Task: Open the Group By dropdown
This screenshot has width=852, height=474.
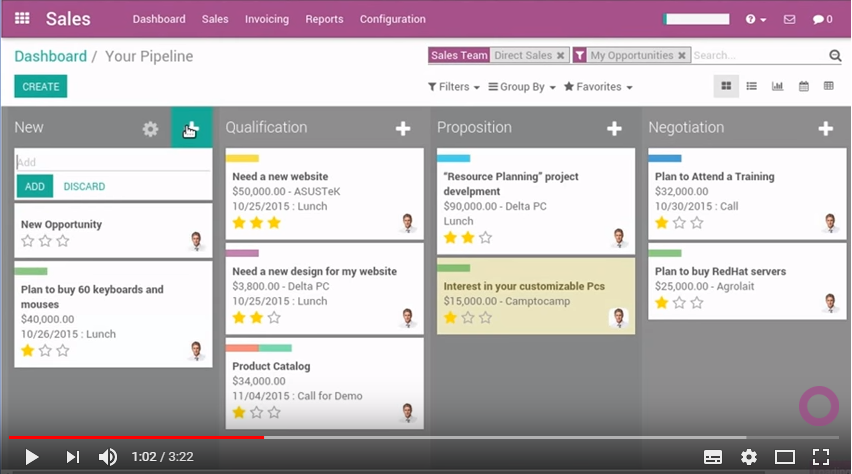Action: pos(522,87)
